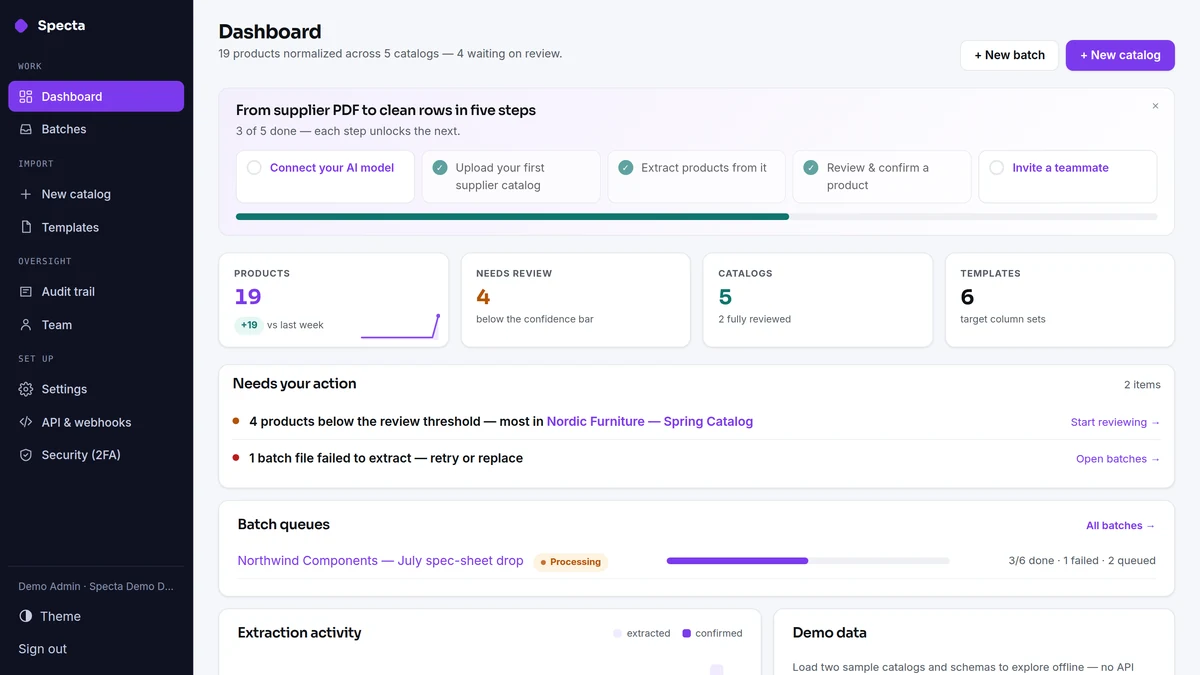
Task: Click the Demo Admin account label
Action: (x=96, y=586)
